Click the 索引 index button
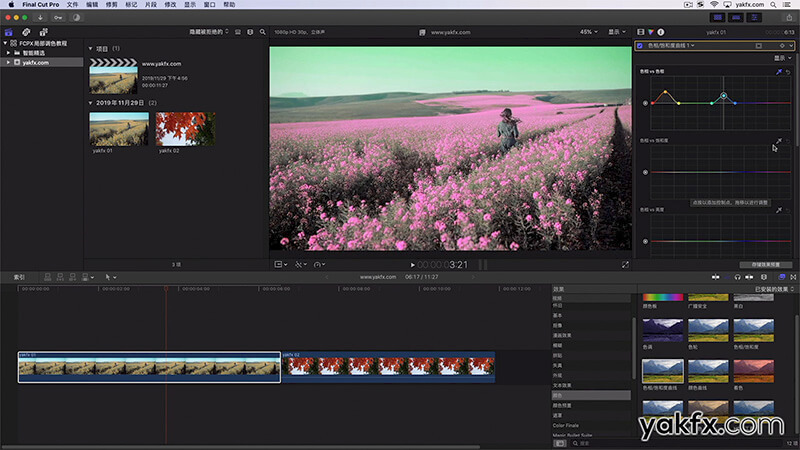 pyautogui.click(x=19, y=277)
